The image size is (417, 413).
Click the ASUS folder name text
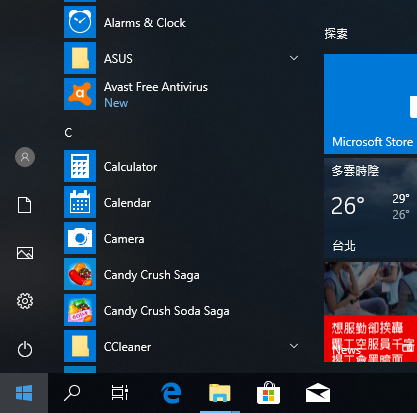(118, 59)
